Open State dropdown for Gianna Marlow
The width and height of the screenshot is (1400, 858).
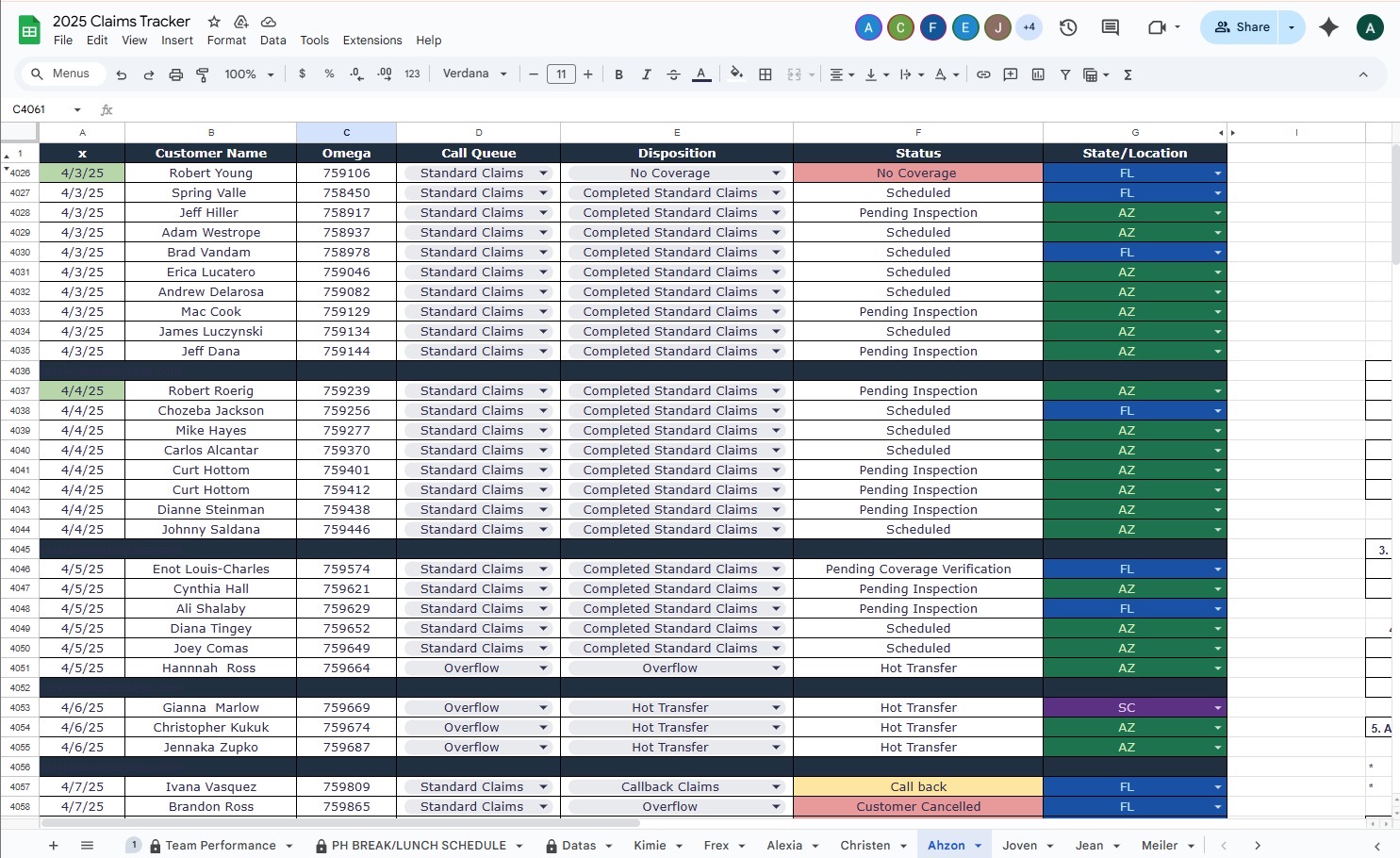pos(1218,708)
